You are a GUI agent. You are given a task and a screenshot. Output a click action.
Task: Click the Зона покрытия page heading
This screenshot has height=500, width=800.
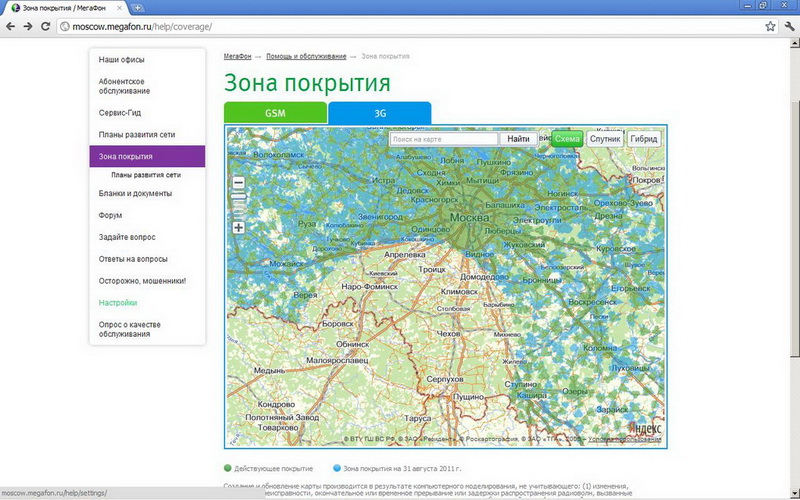click(307, 83)
